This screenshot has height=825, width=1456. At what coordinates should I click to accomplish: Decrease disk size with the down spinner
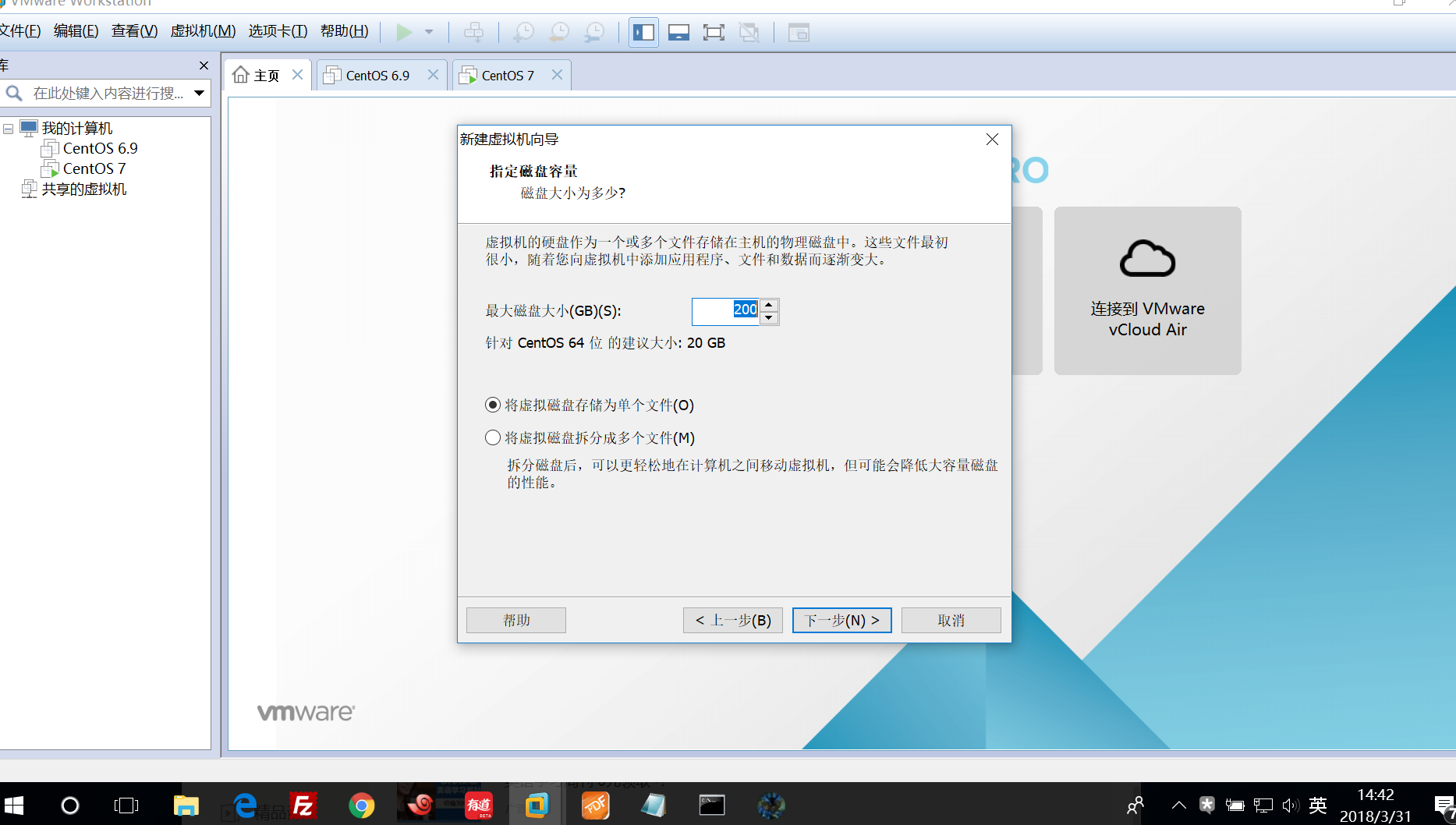tap(769, 317)
